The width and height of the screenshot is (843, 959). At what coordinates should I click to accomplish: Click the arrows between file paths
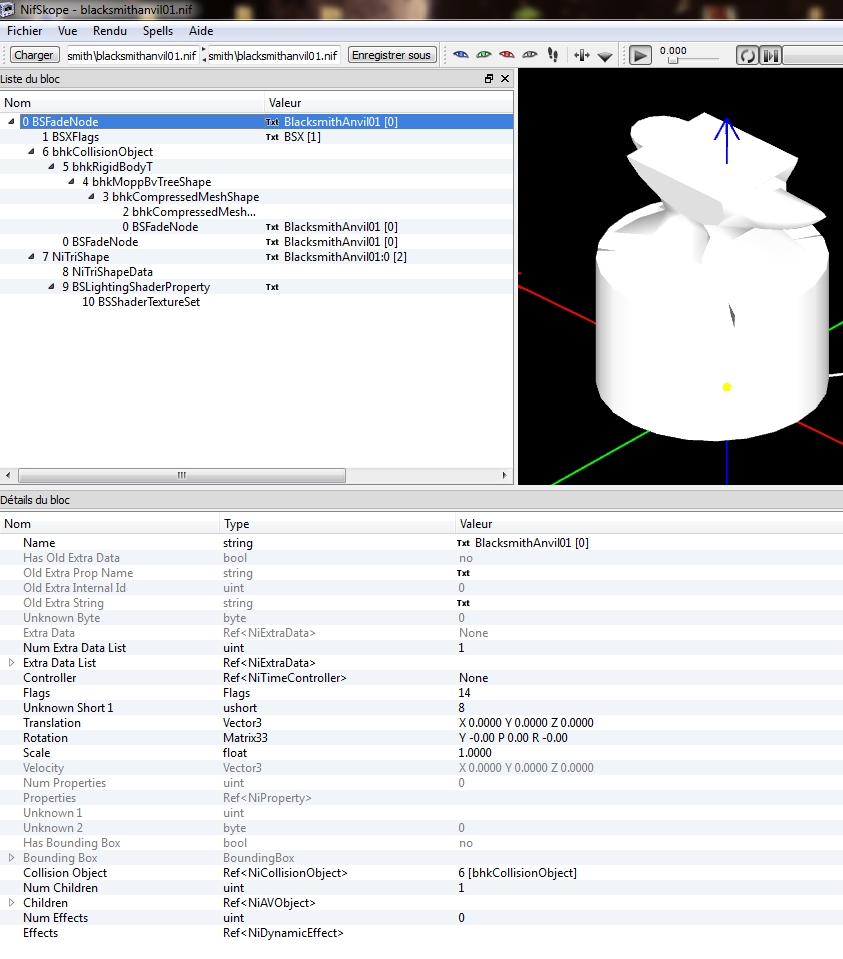204,55
